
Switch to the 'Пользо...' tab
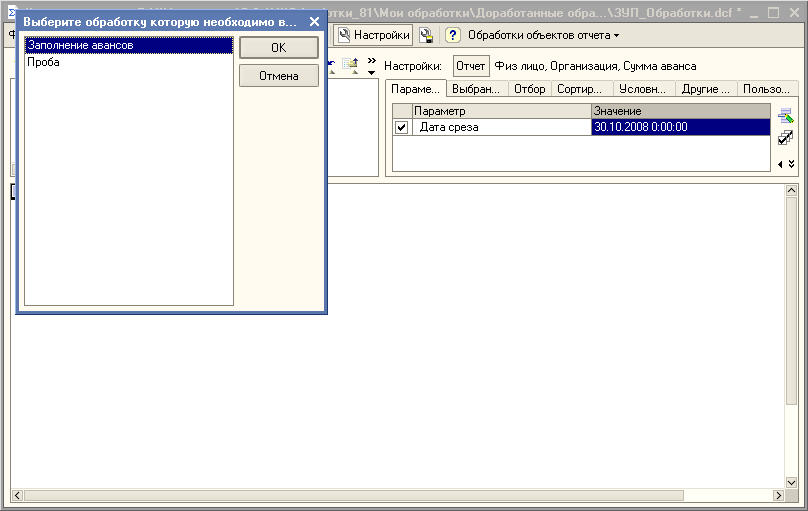click(767, 89)
